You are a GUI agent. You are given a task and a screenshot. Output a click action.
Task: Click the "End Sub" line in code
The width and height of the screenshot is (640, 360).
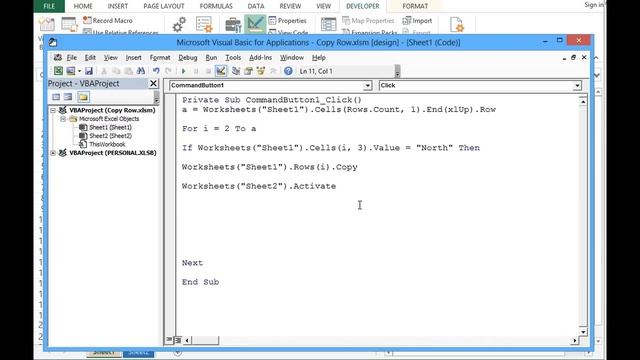(x=200, y=282)
